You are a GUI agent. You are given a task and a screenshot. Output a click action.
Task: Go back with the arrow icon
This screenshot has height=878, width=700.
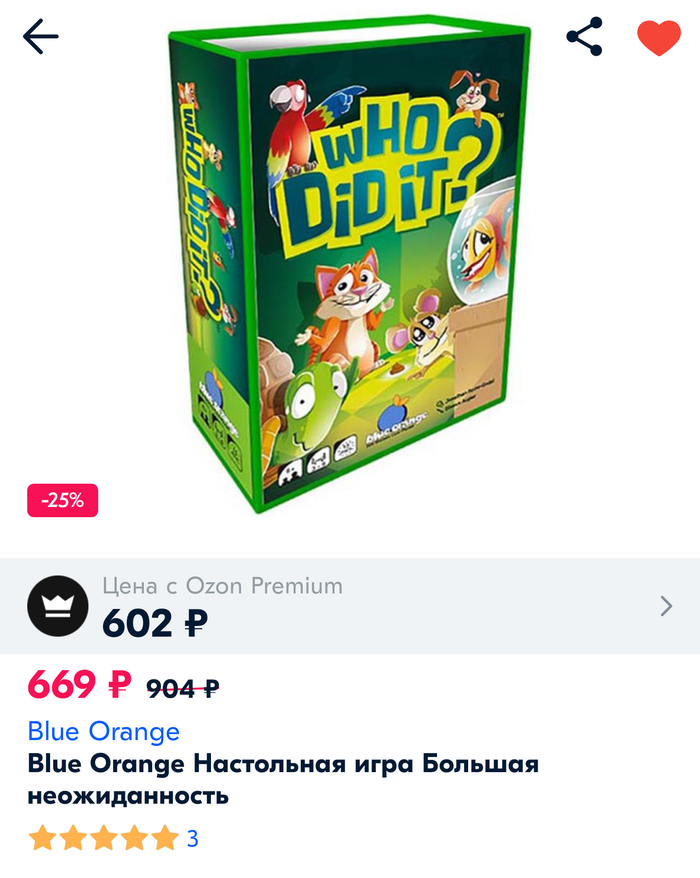[40, 36]
